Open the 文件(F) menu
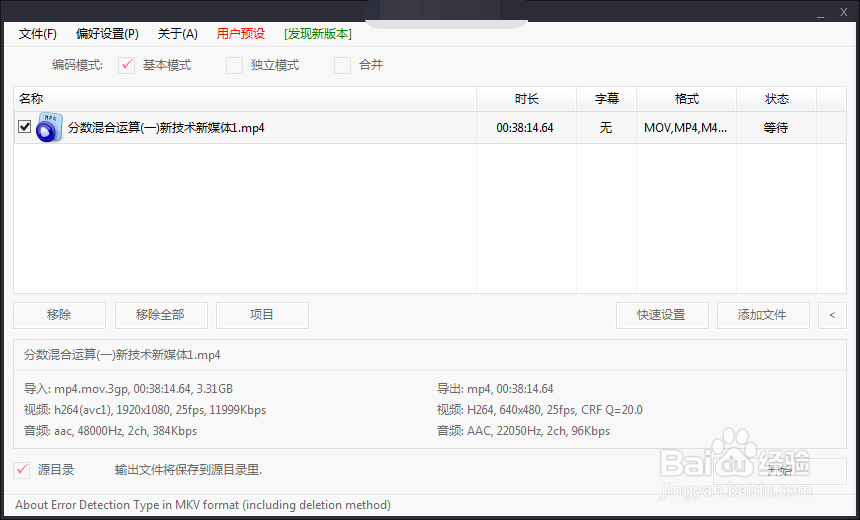Viewport: 860px width, 520px height. [x=37, y=34]
